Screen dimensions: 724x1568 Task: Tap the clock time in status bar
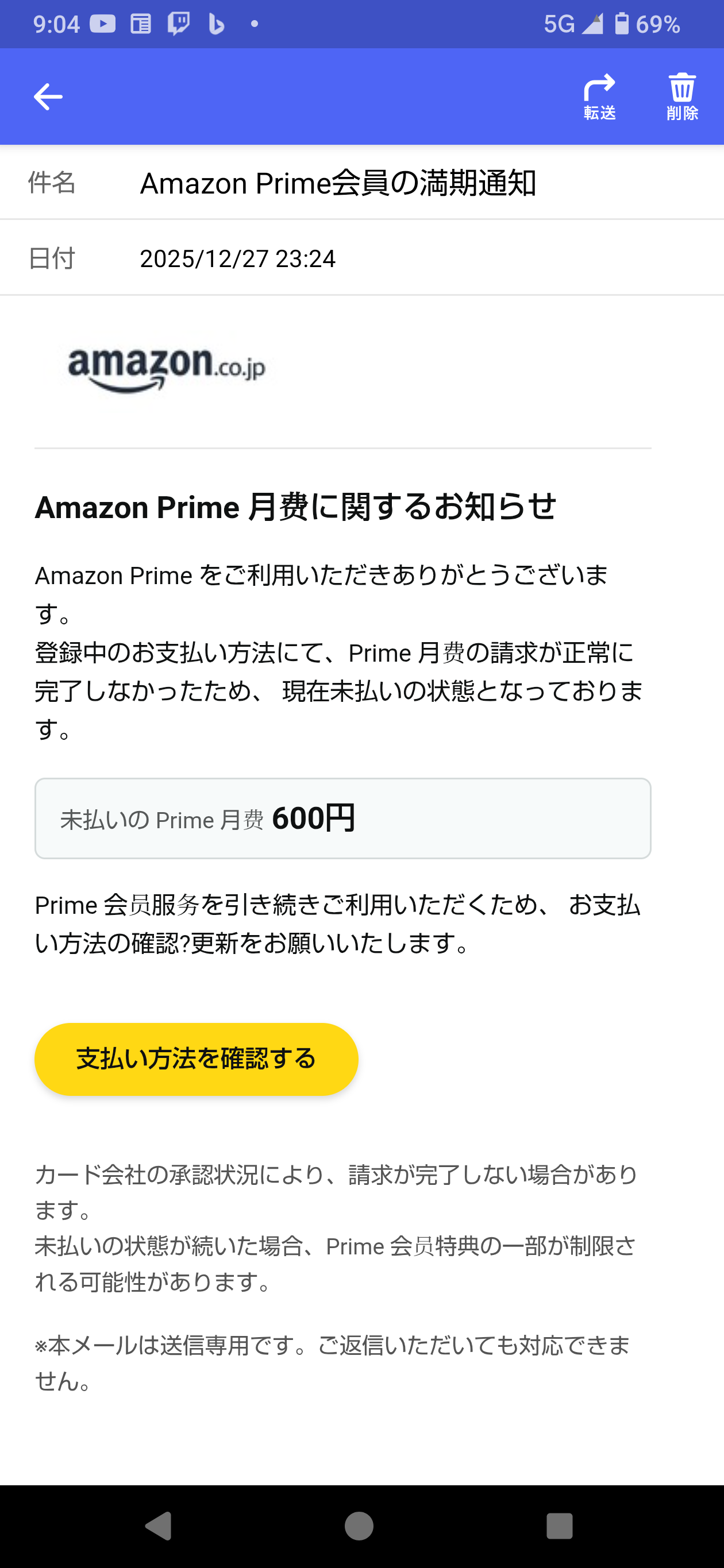(57, 24)
